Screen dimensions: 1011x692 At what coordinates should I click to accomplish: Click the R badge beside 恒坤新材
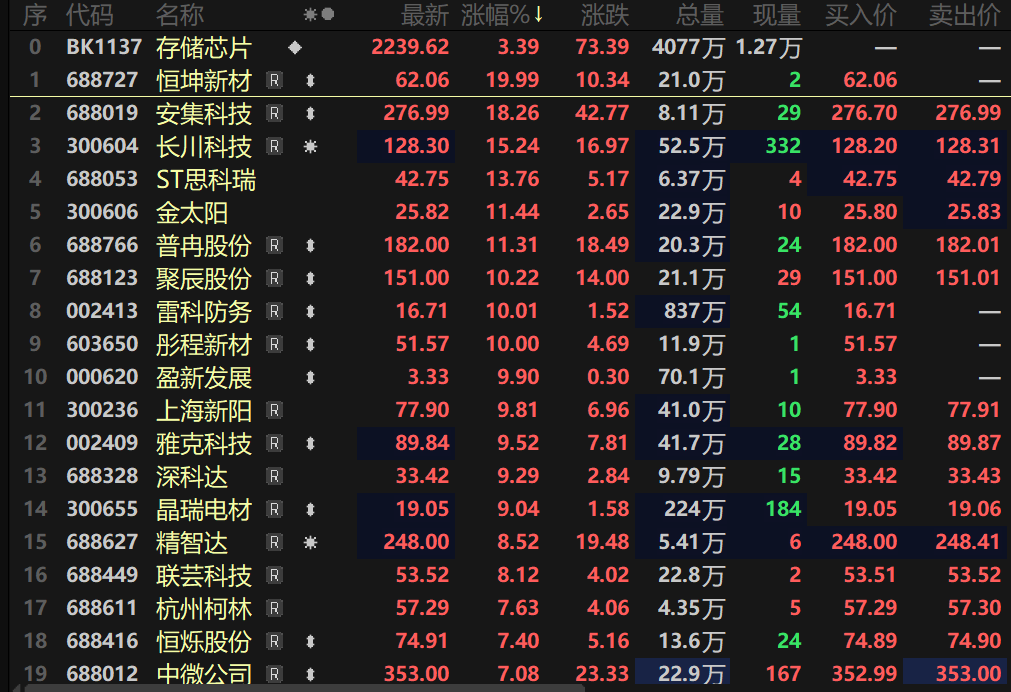click(274, 80)
